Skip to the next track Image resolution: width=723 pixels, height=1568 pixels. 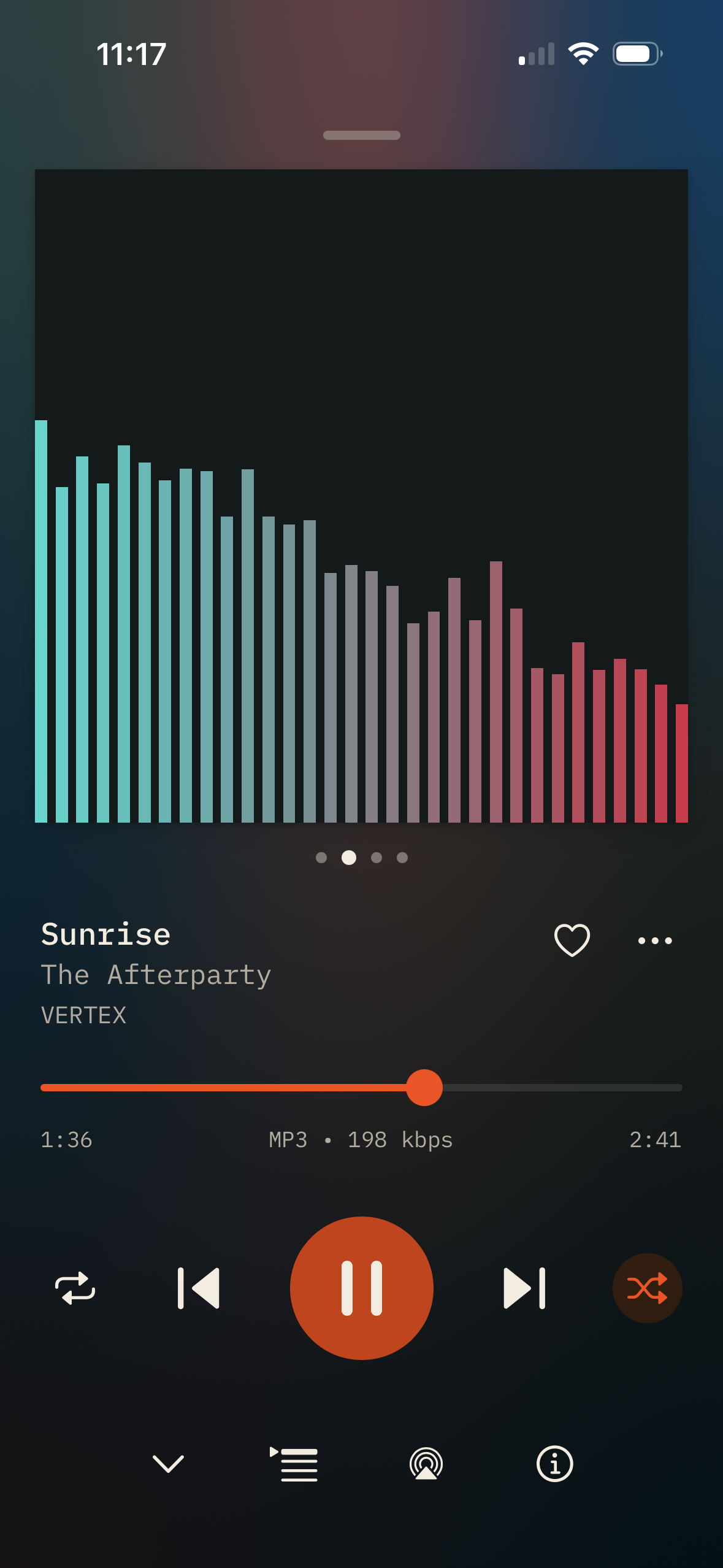click(x=524, y=1288)
